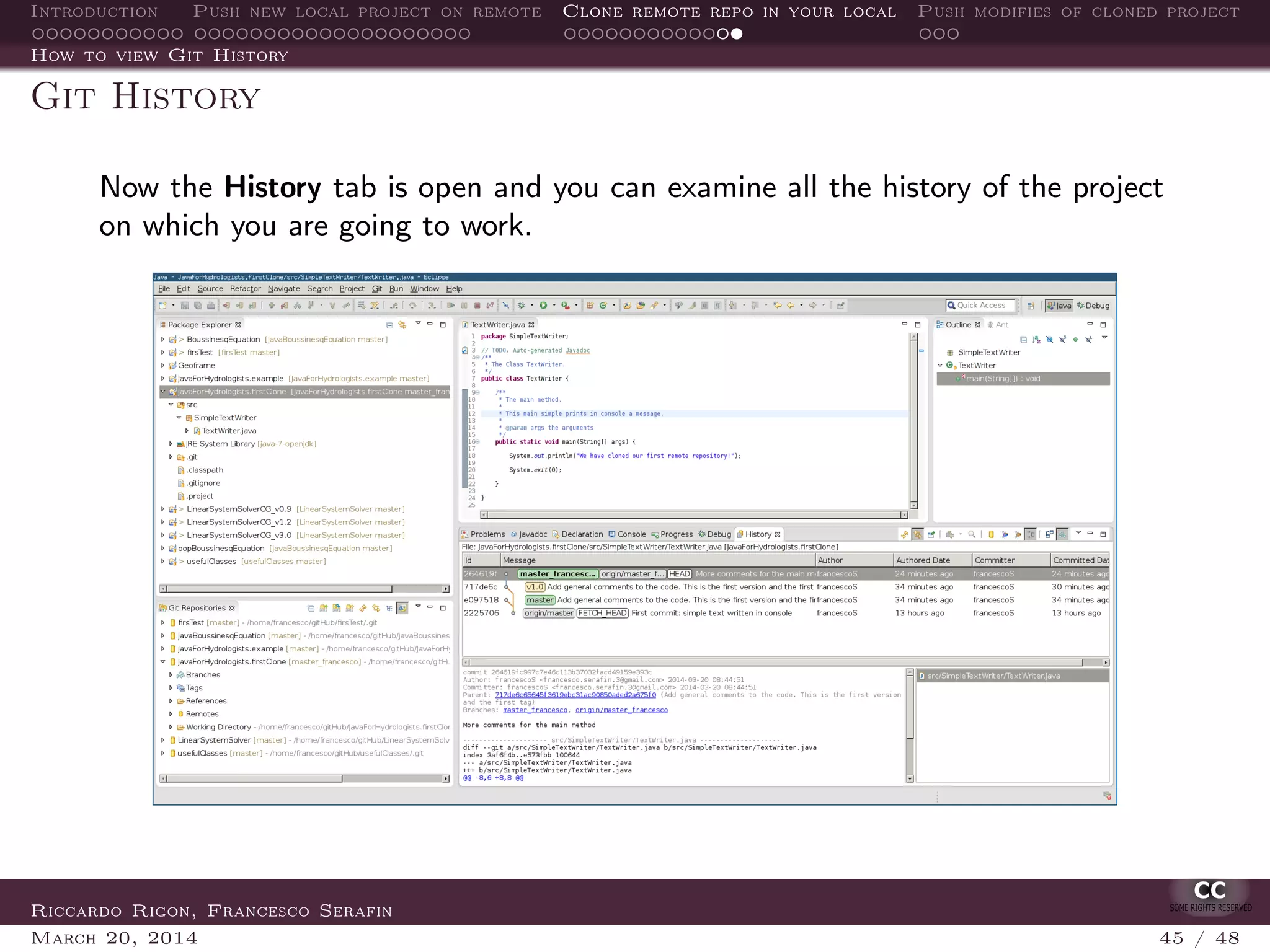Click the Find search icon in History toolbar

972,534
